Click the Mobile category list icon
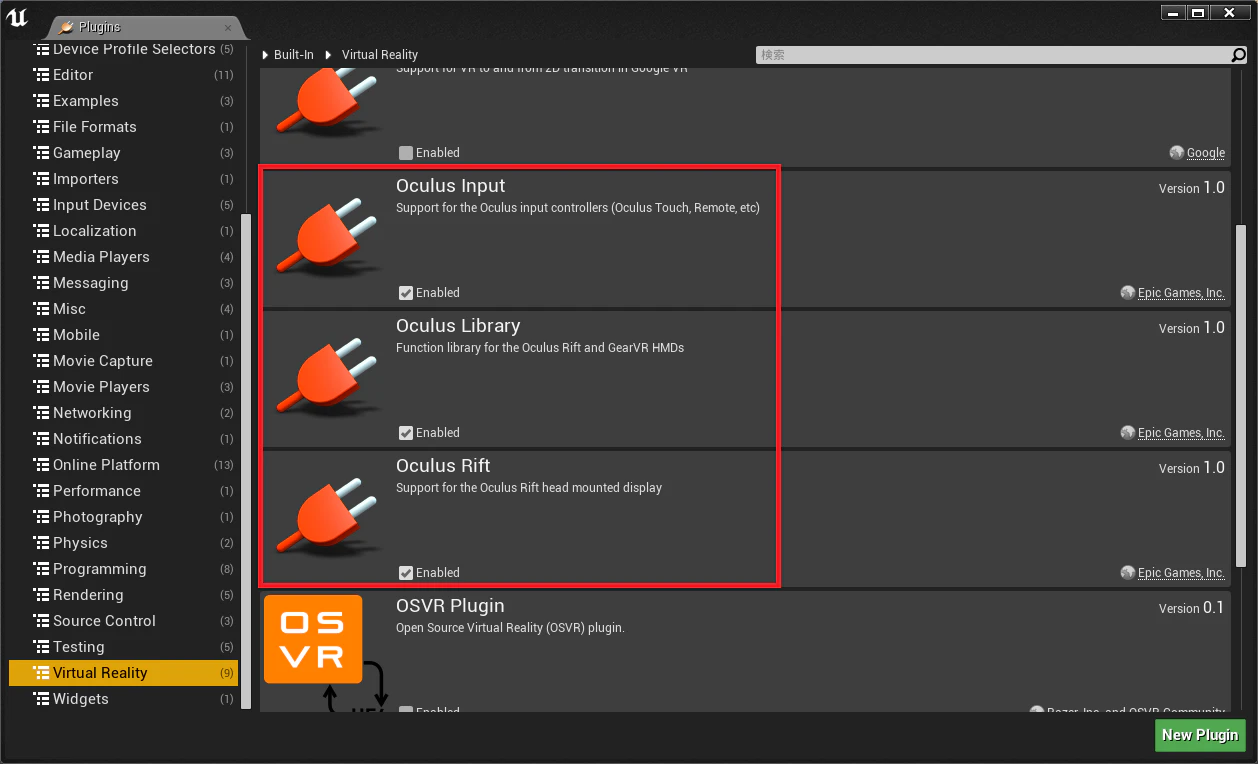 [41, 335]
